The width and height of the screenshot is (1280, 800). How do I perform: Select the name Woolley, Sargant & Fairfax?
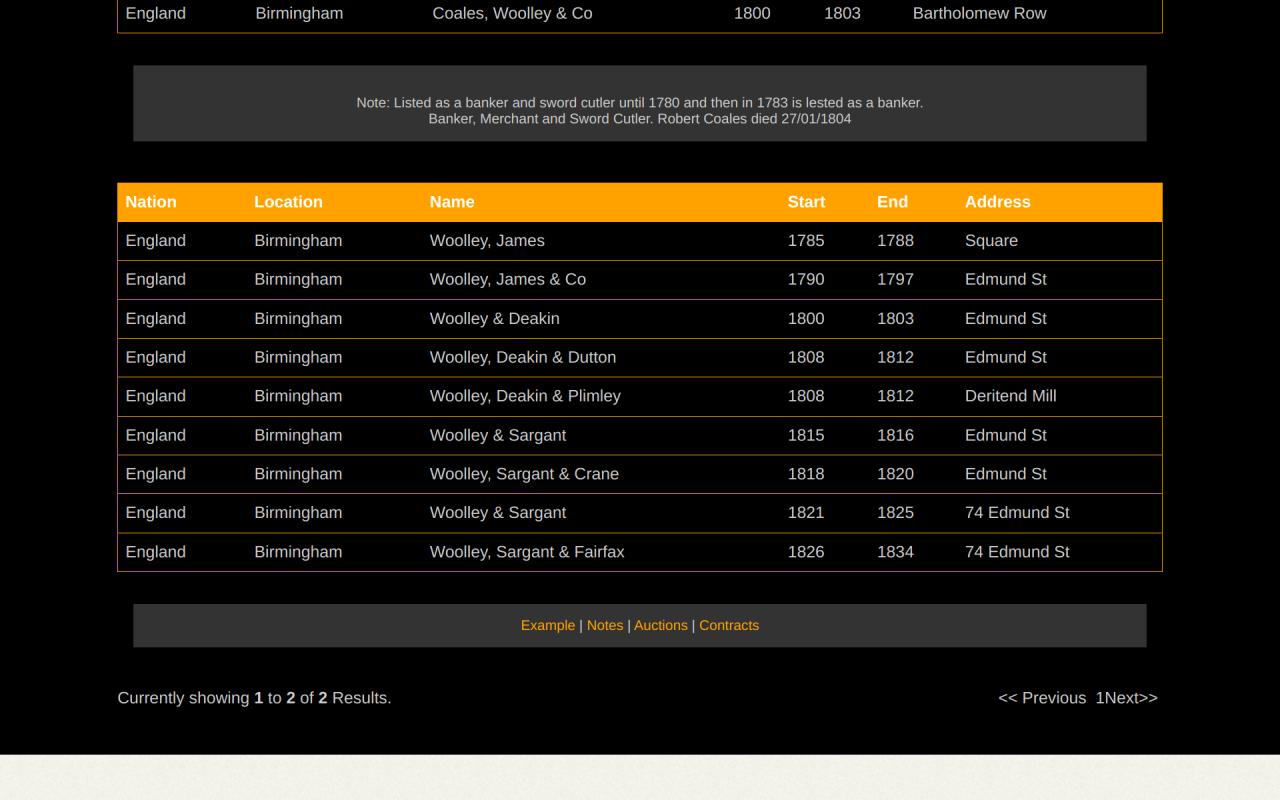[x=527, y=552]
